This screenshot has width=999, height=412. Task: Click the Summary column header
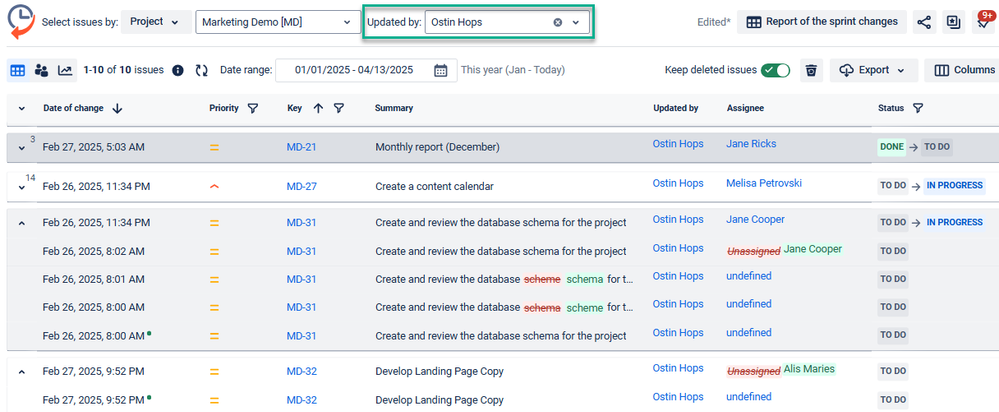click(394, 108)
